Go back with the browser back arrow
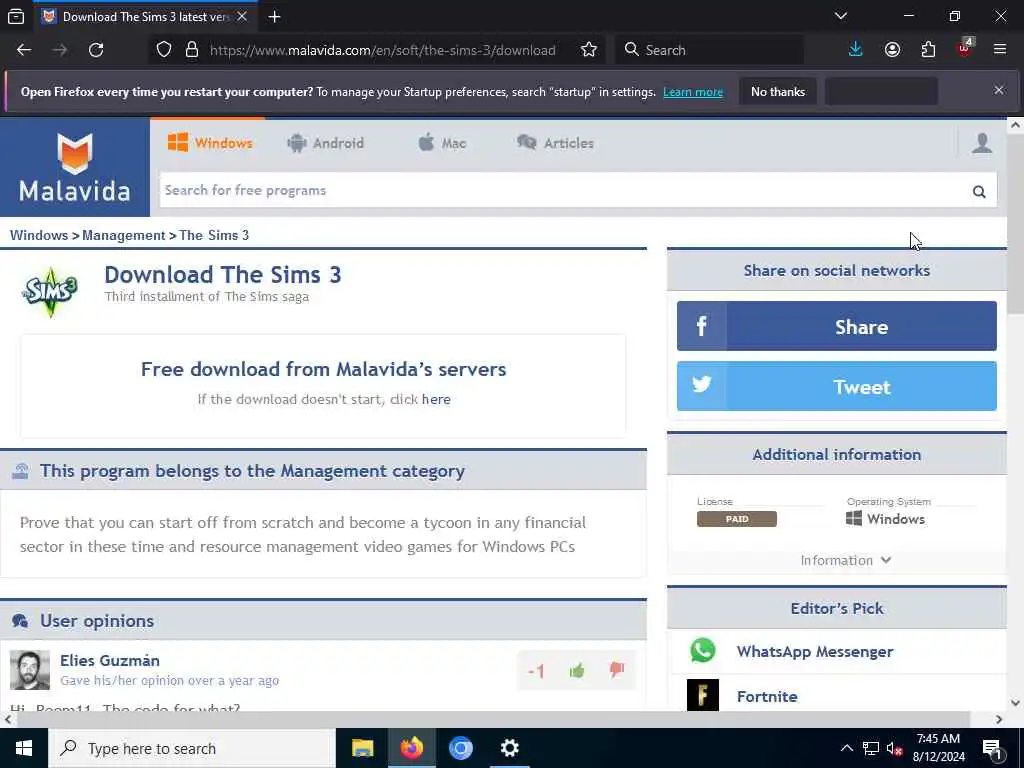 (24, 50)
